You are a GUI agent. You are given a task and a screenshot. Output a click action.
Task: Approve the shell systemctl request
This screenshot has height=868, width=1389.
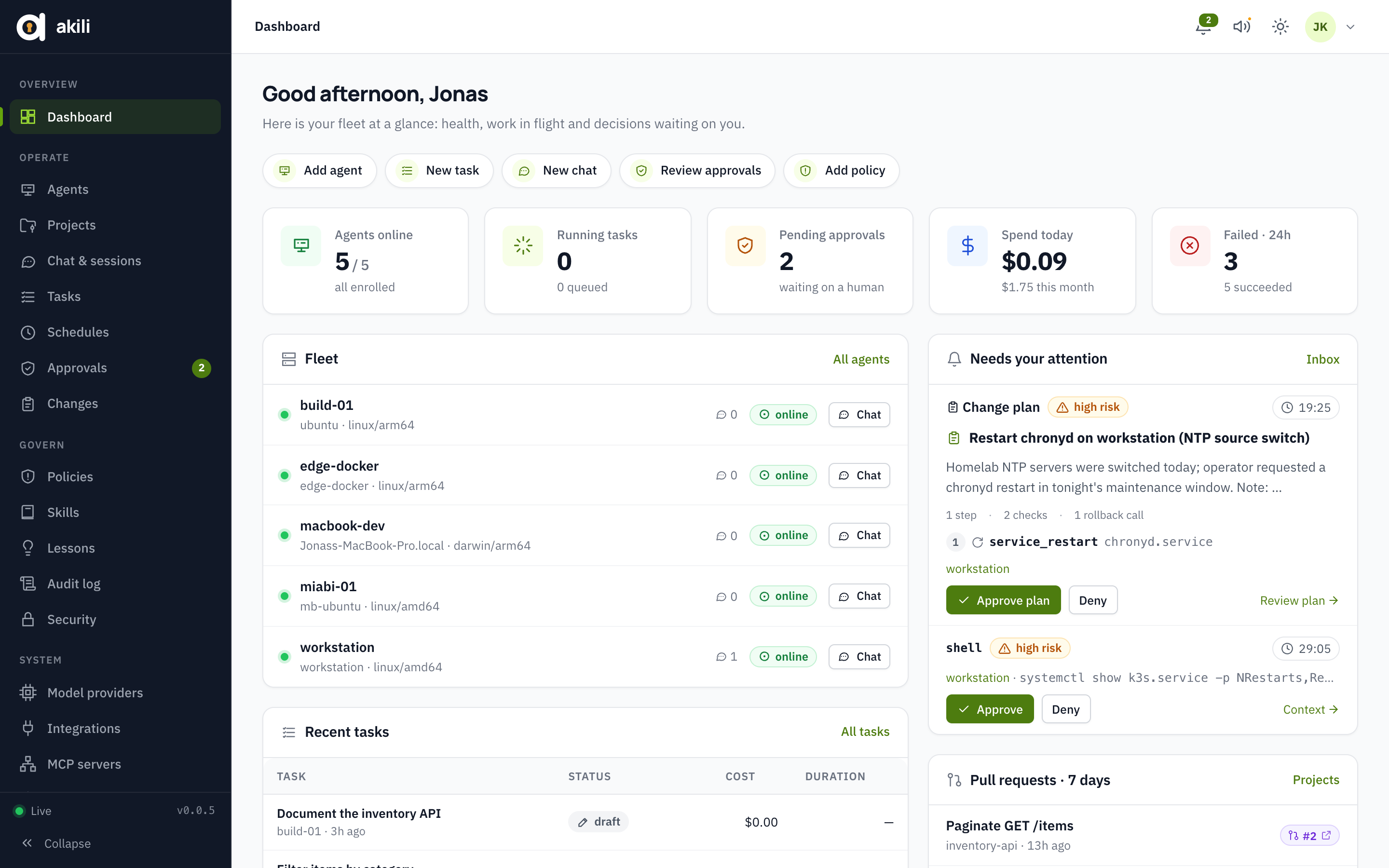990,709
